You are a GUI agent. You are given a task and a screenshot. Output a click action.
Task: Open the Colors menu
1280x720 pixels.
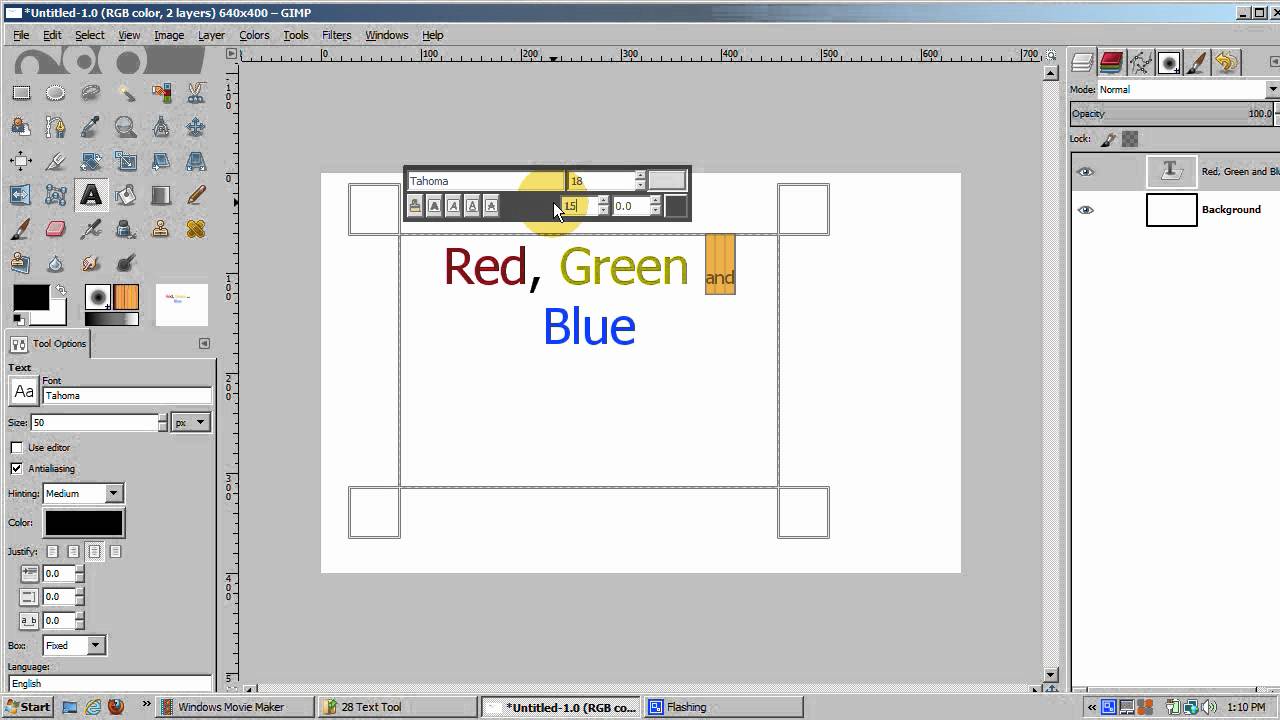(x=254, y=35)
